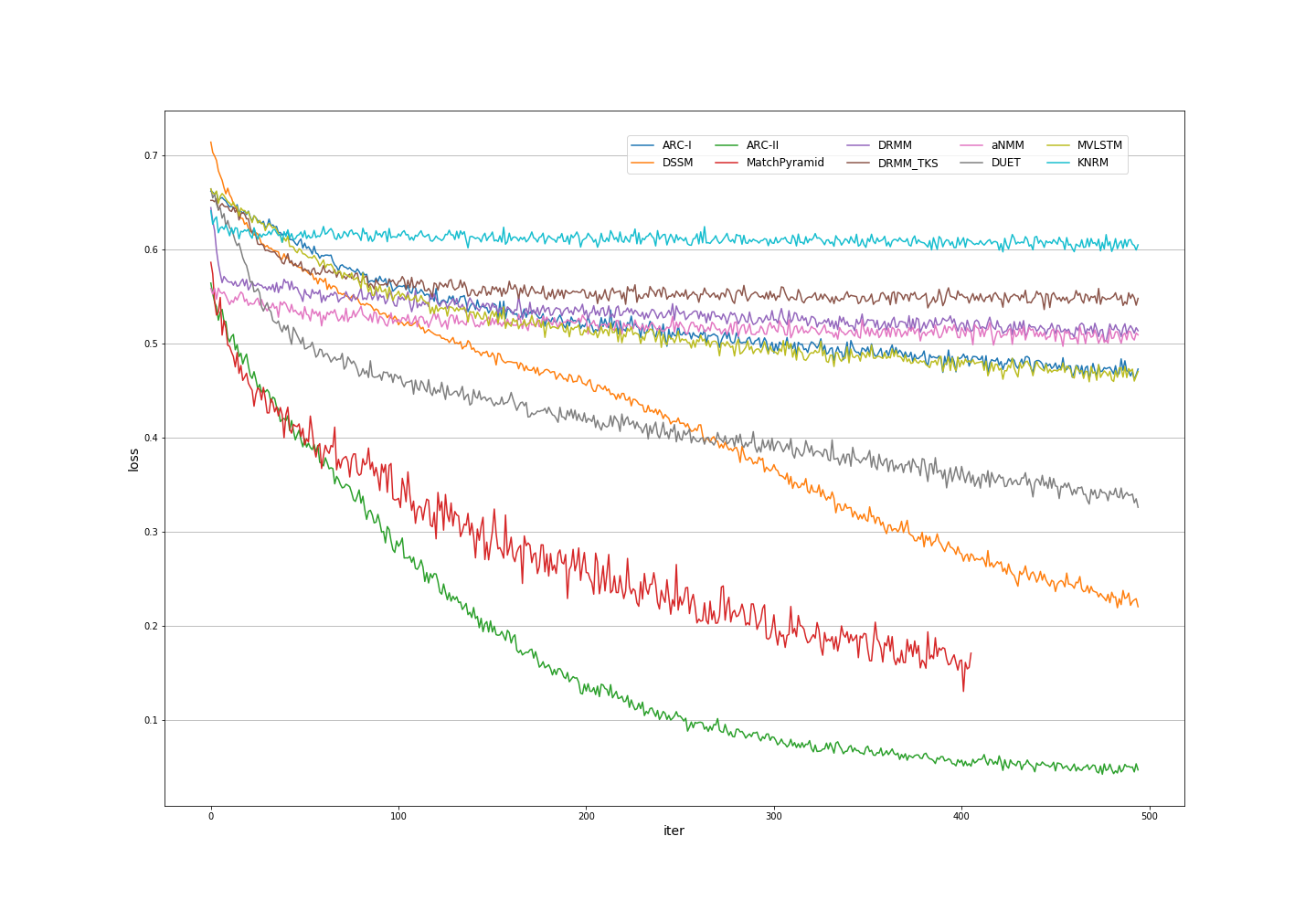Click the end of the cyan KNRM curve

tap(1138, 245)
